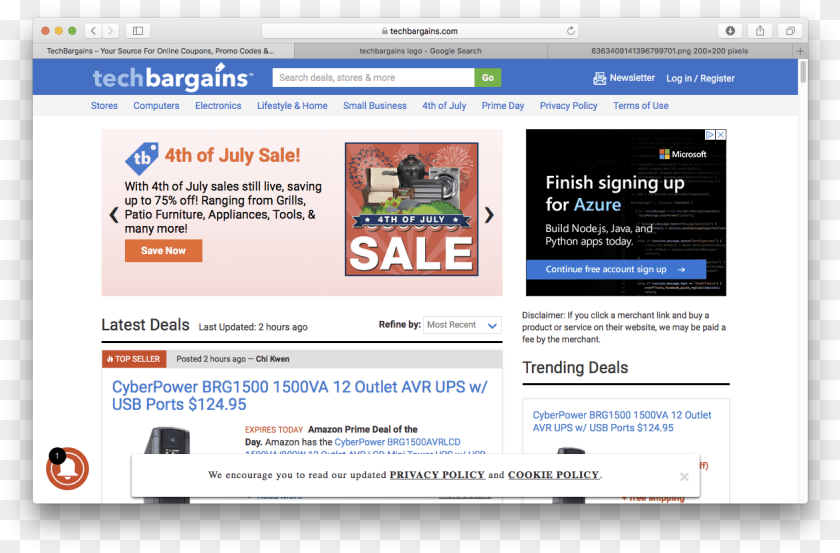Show previous banner slide with left chevron
This screenshot has width=840, height=553.
point(114,215)
